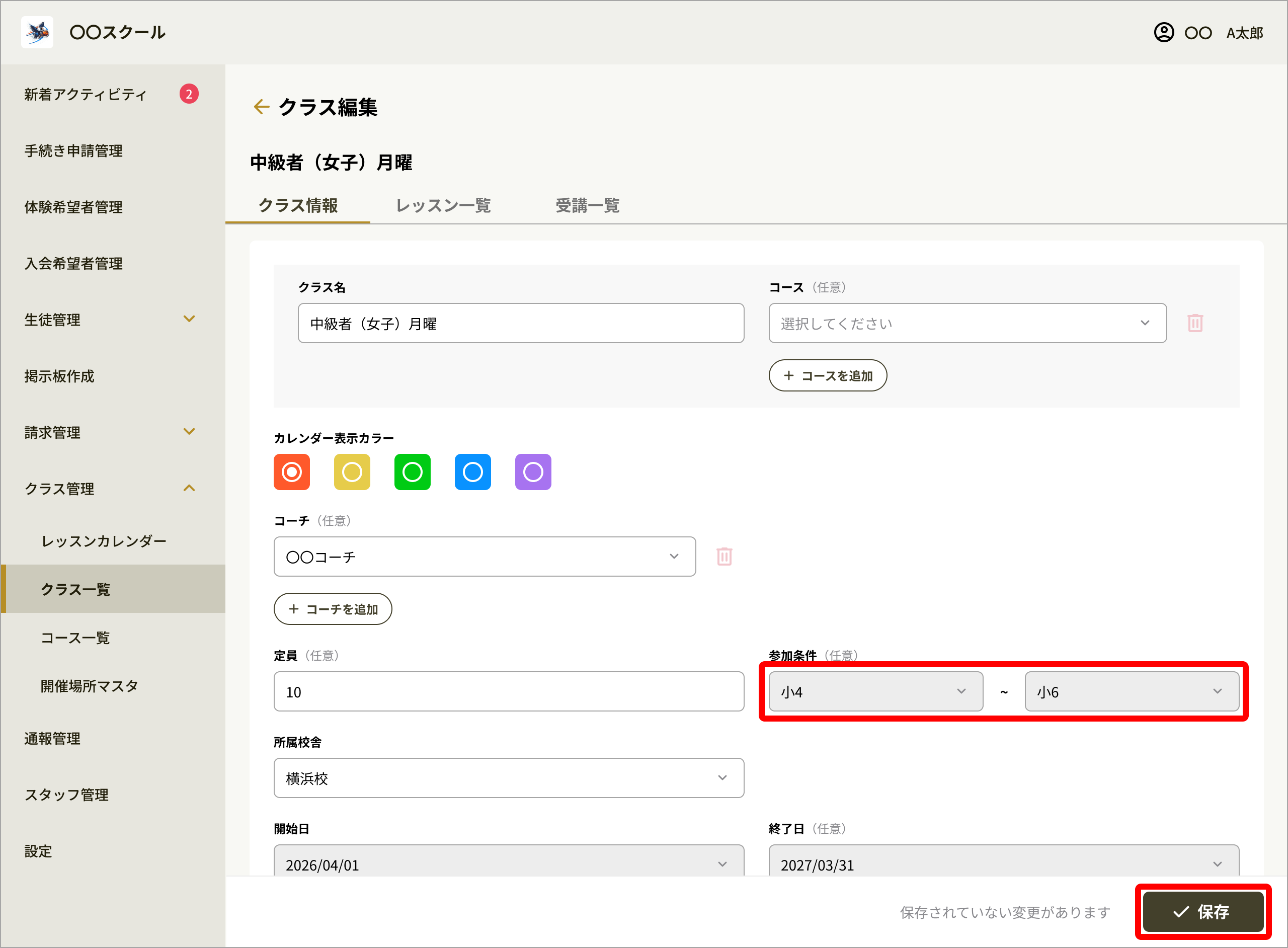The image size is (1288, 948).
Task: Select the green calendar color
Action: click(x=413, y=472)
